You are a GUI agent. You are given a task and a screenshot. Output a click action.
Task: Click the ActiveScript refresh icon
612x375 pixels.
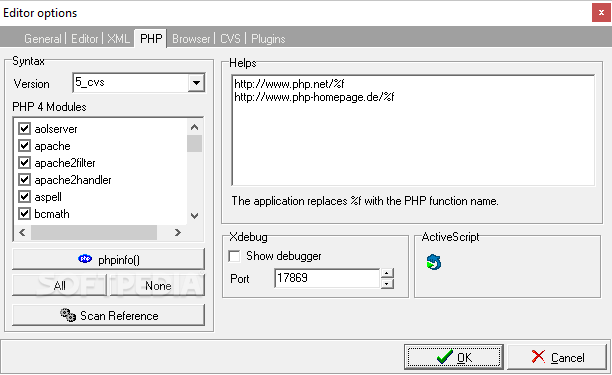click(x=434, y=262)
